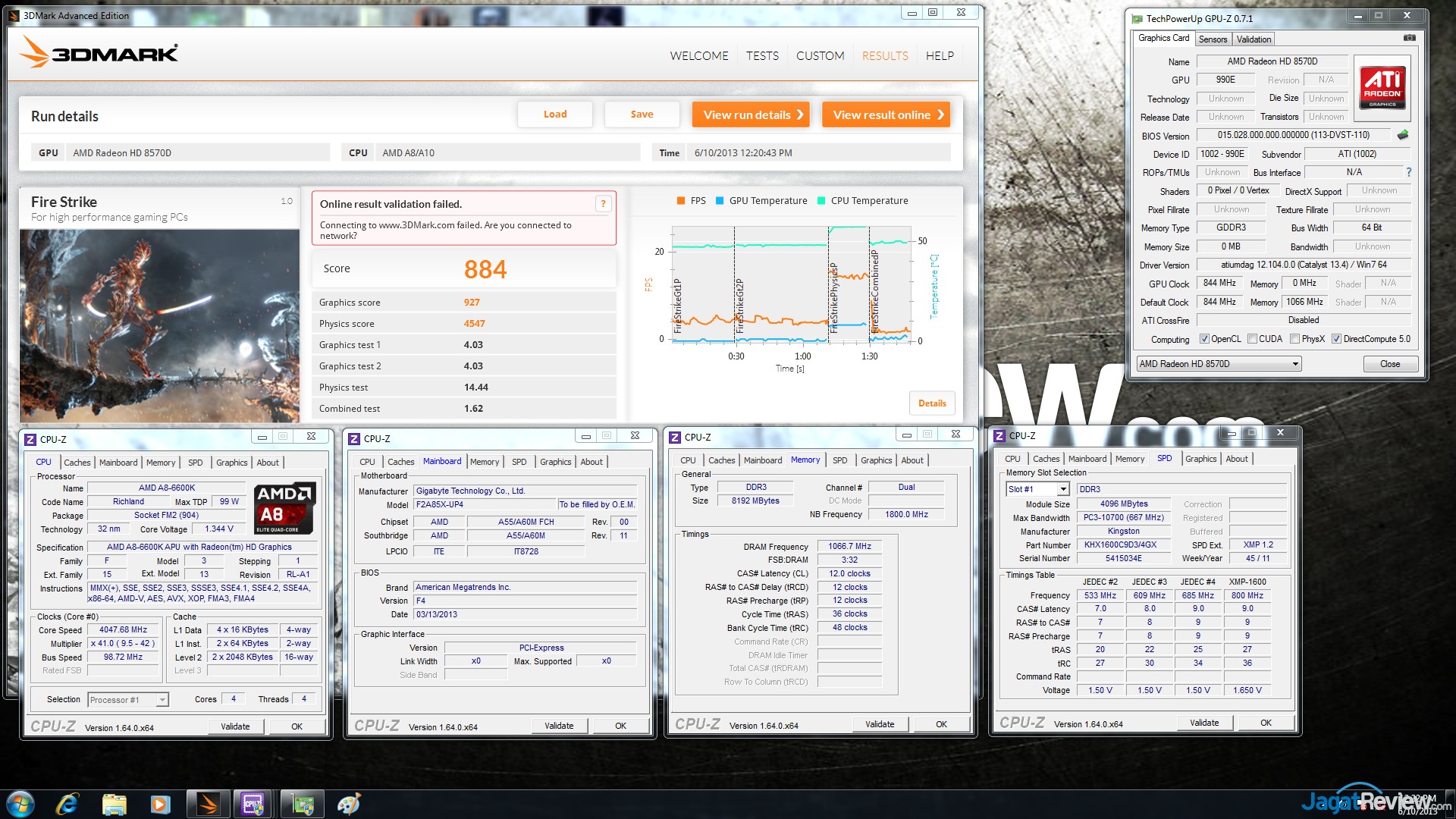Click Bus Interface question mark icon
1456x819 pixels.
click(x=1408, y=172)
